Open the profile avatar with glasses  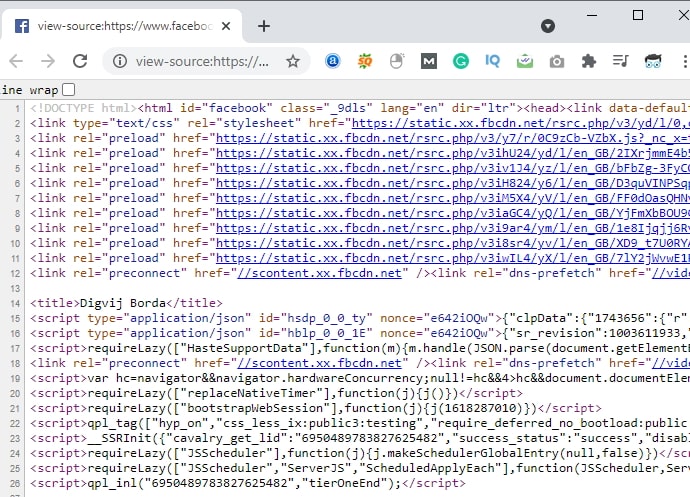(x=653, y=61)
